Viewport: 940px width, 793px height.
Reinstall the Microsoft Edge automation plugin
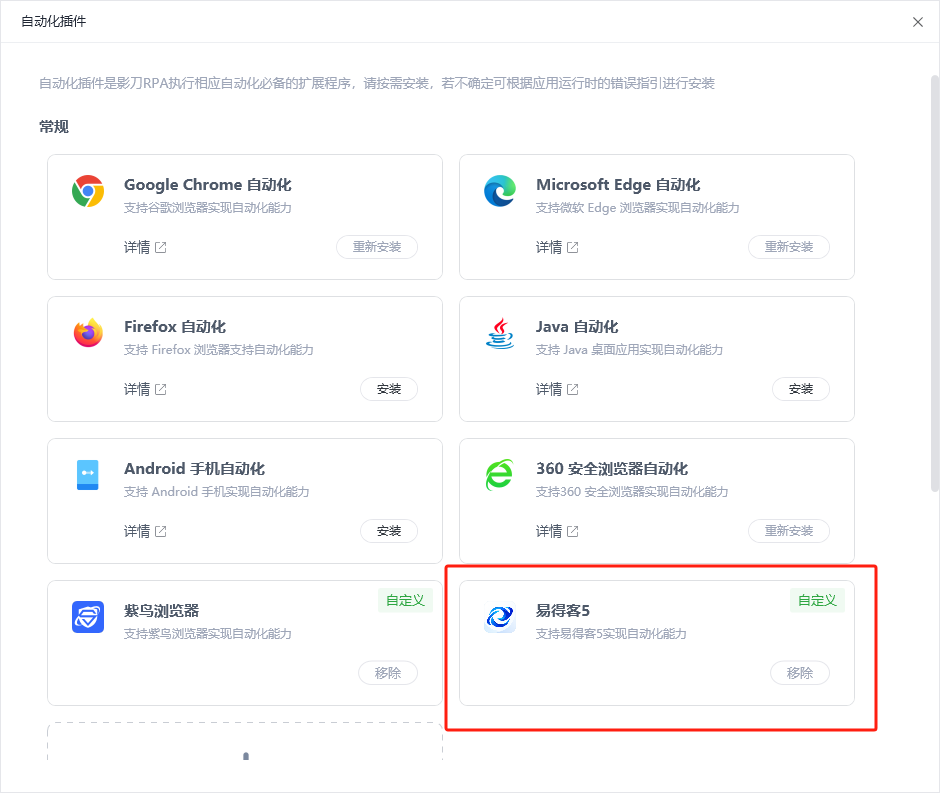pos(788,247)
